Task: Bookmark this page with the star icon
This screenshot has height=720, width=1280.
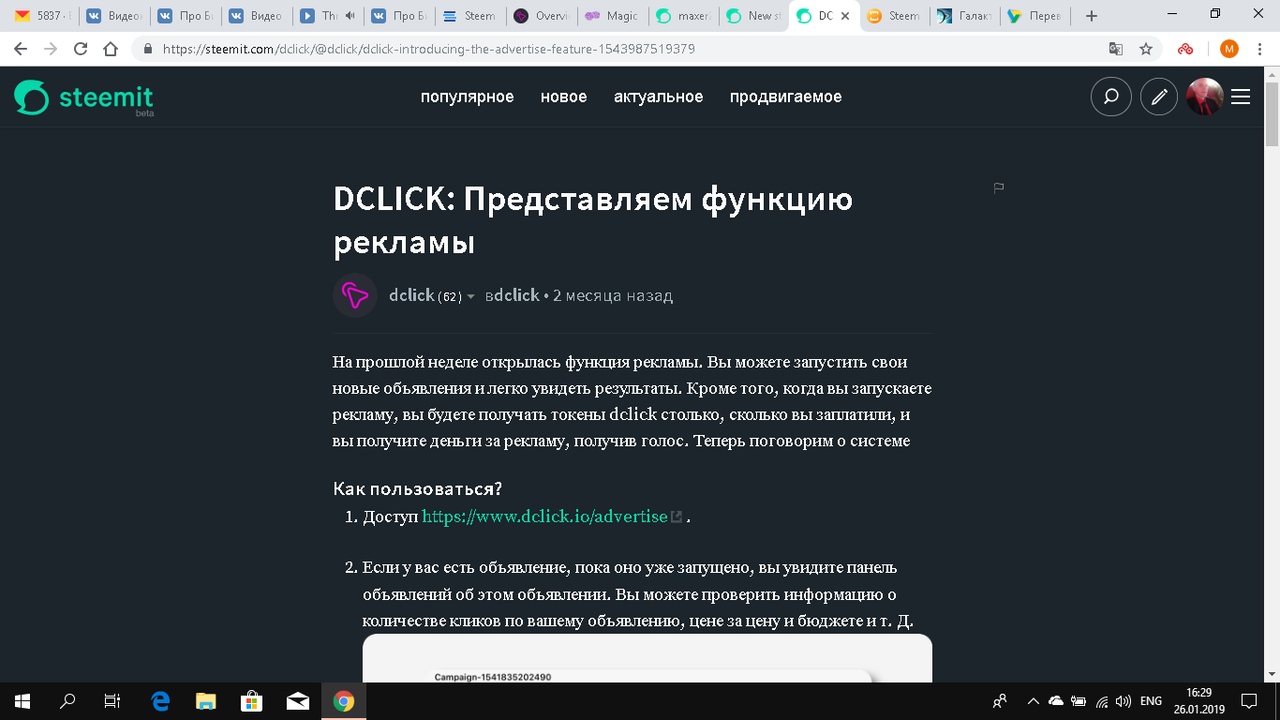Action: tap(1146, 49)
